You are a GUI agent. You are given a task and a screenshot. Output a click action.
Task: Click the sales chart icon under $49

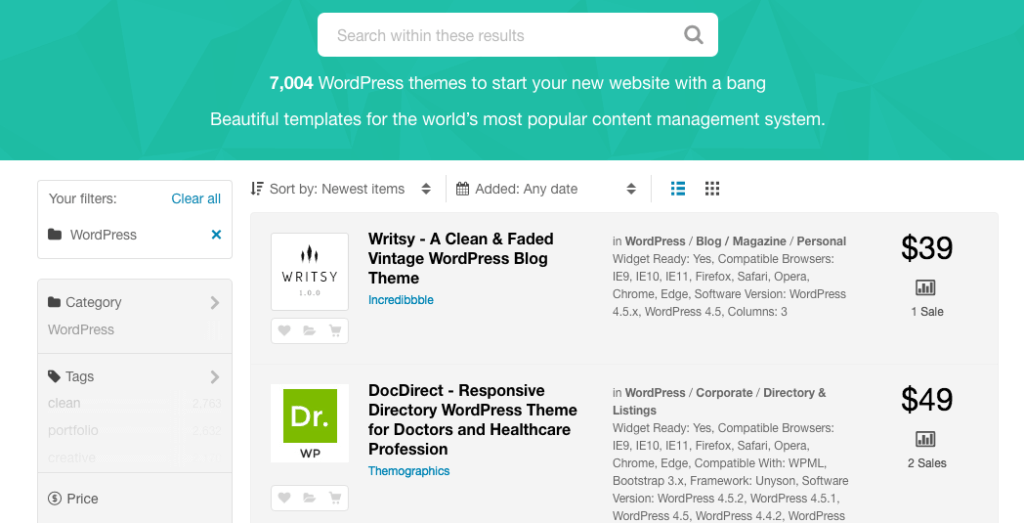(x=925, y=439)
